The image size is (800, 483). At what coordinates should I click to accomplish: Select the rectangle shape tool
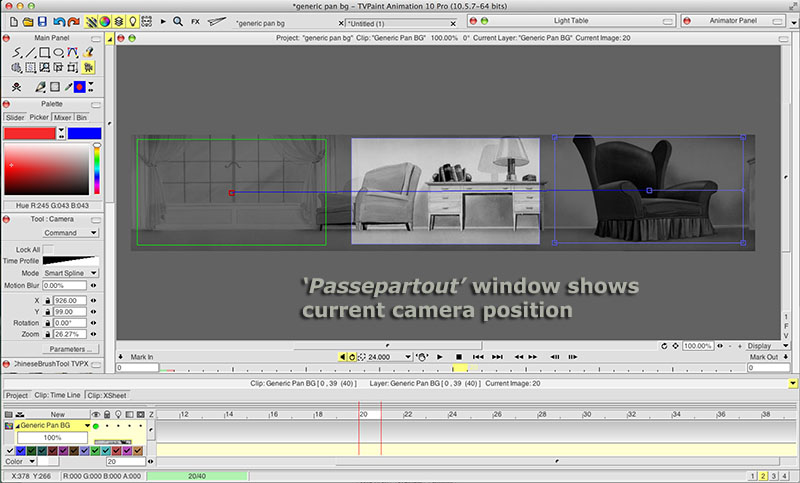click(x=44, y=52)
